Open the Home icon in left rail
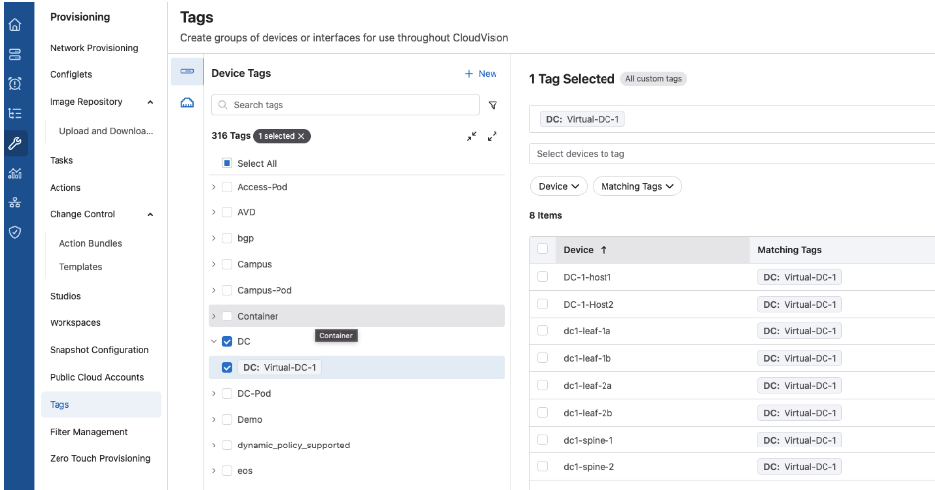935x490 pixels. click(15, 24)
